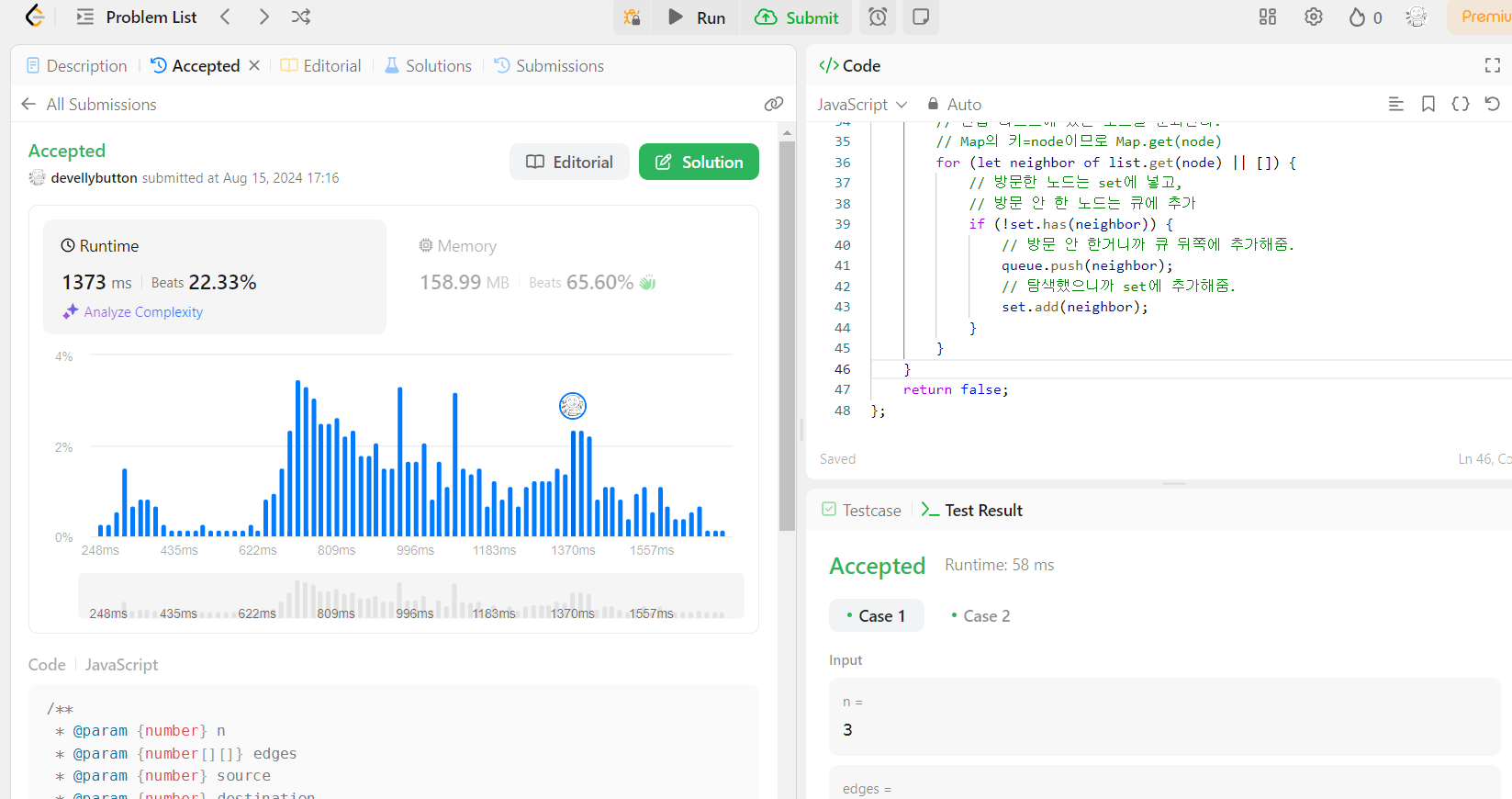1512x799 pixels.
Task: Click the Ln 46 cursor position status
Action: click(x=1484, y=459)
